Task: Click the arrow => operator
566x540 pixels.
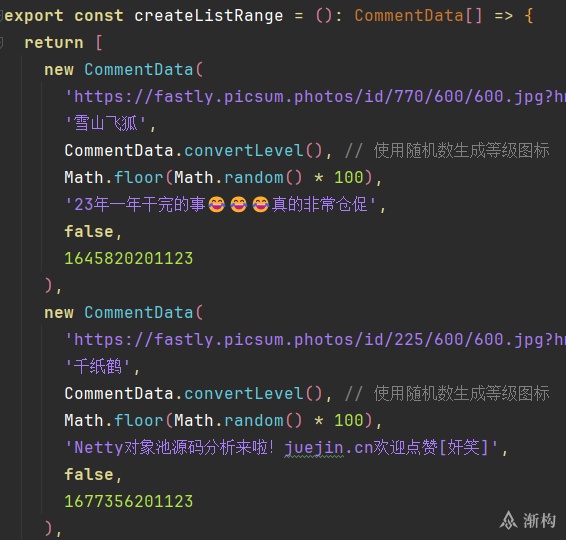Action: click(504, 16)
